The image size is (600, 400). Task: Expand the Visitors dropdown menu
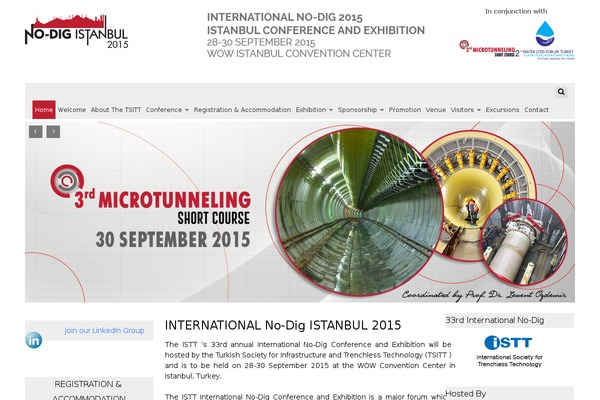tap(465, 110)
